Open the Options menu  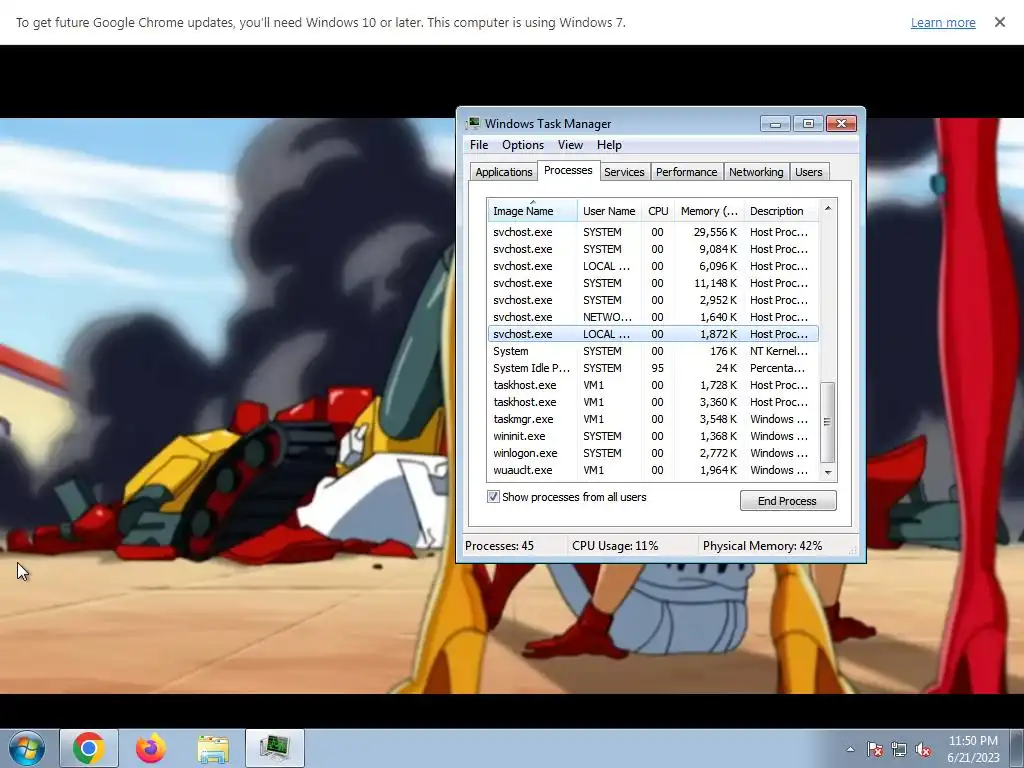[522, 145]
